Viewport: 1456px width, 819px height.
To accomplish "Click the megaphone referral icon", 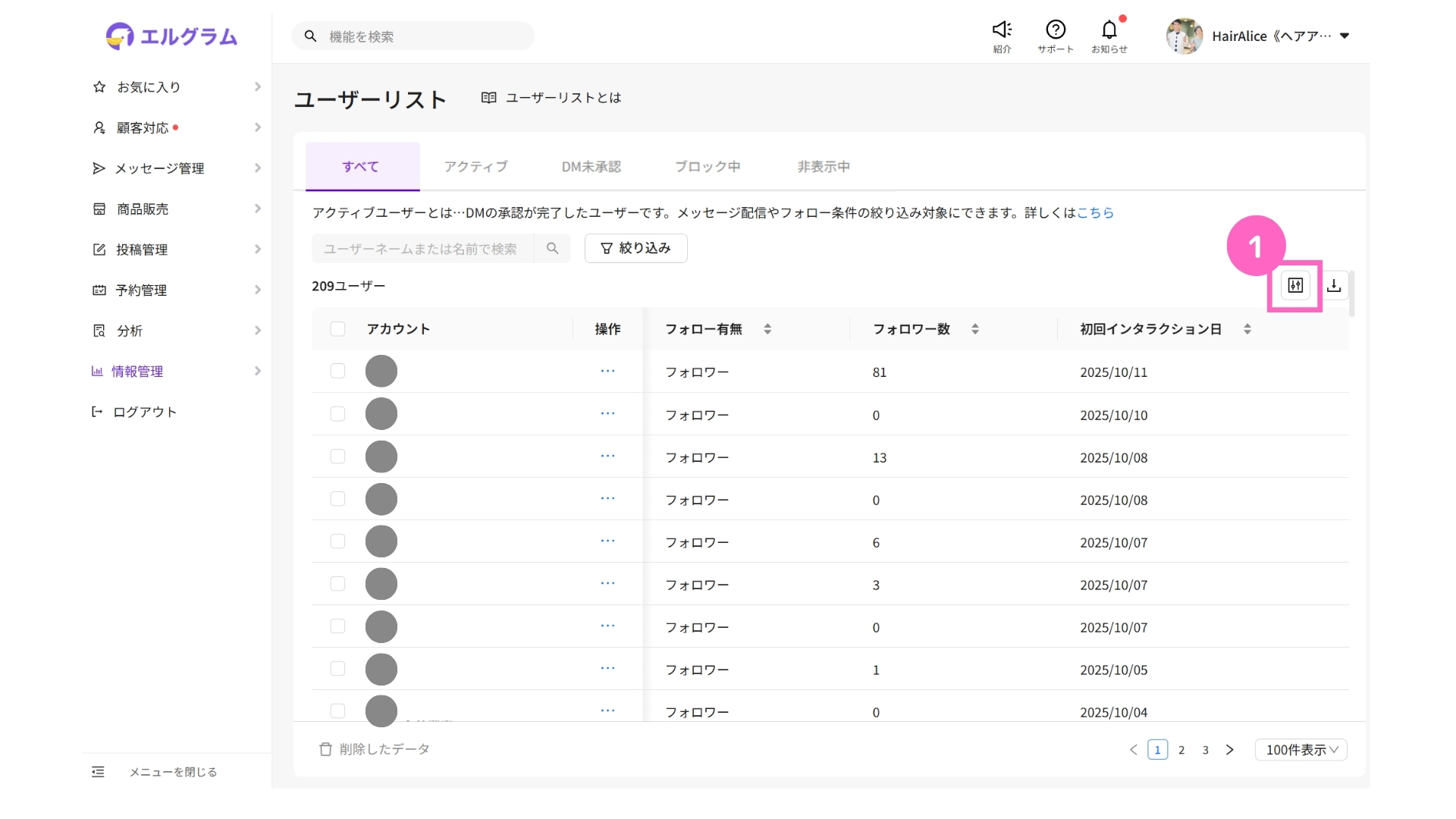I will [1002, 30].
